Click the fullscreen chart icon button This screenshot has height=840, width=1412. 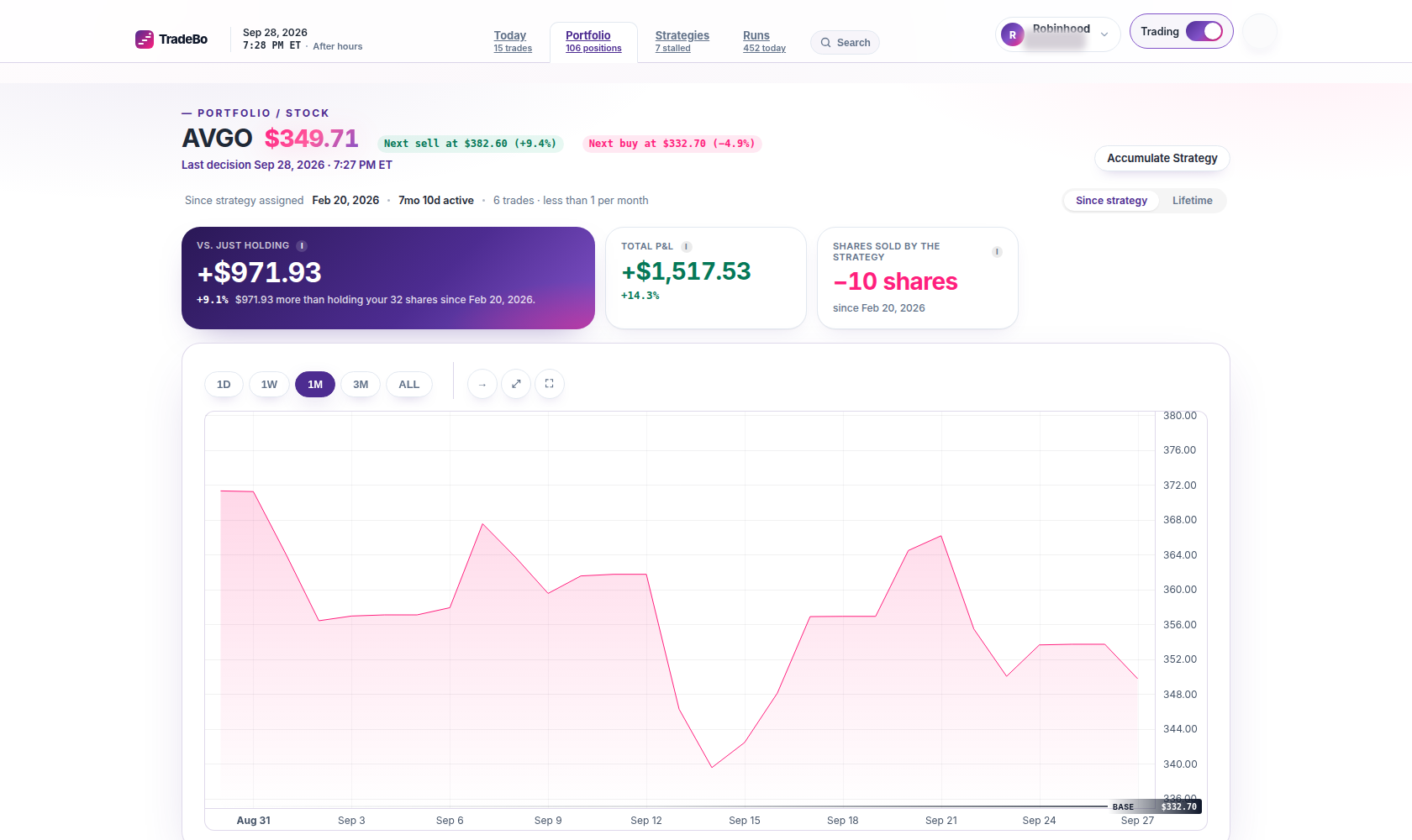pos(550,385)
